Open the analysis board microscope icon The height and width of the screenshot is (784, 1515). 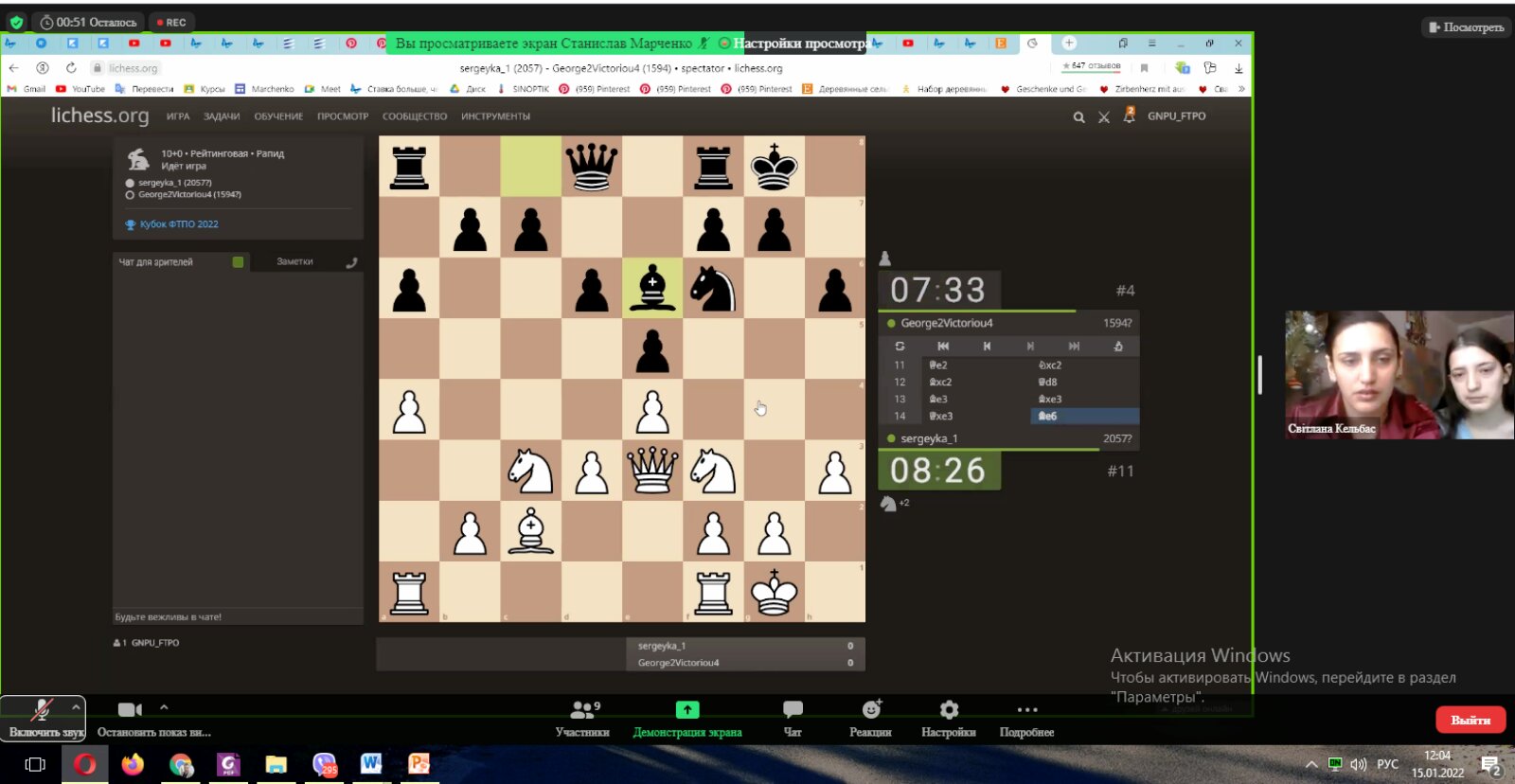[x=1118, y=347]
